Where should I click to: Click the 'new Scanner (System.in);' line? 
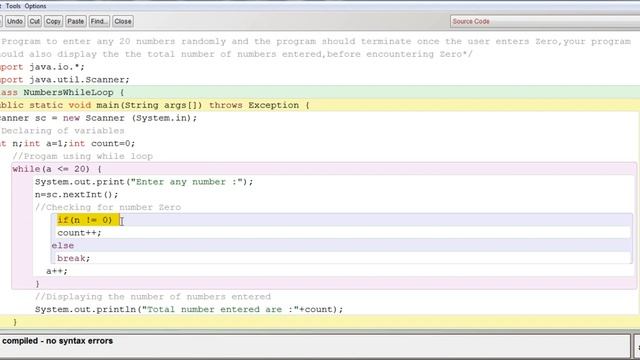tap(130, 118)
